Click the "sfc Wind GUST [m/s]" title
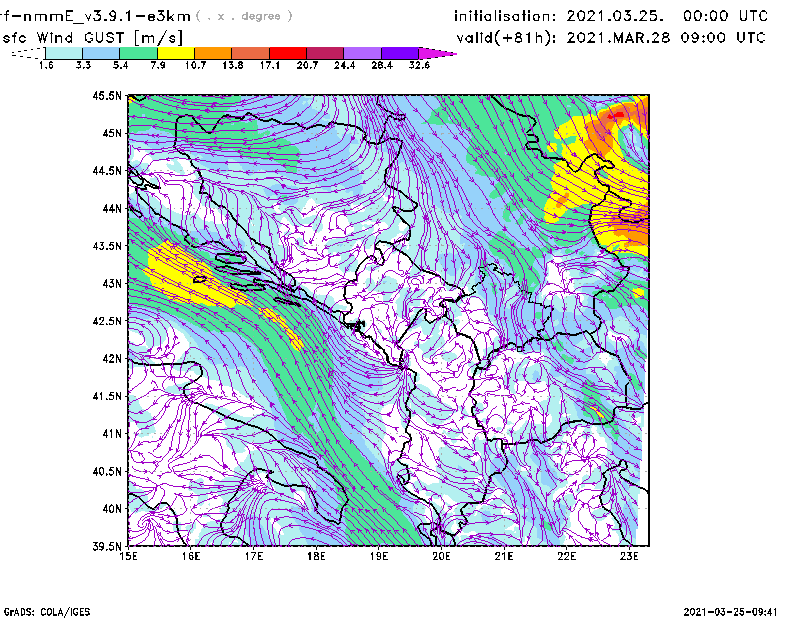The height and width of the screenshot is (618, 800). (x=92, y=37)
